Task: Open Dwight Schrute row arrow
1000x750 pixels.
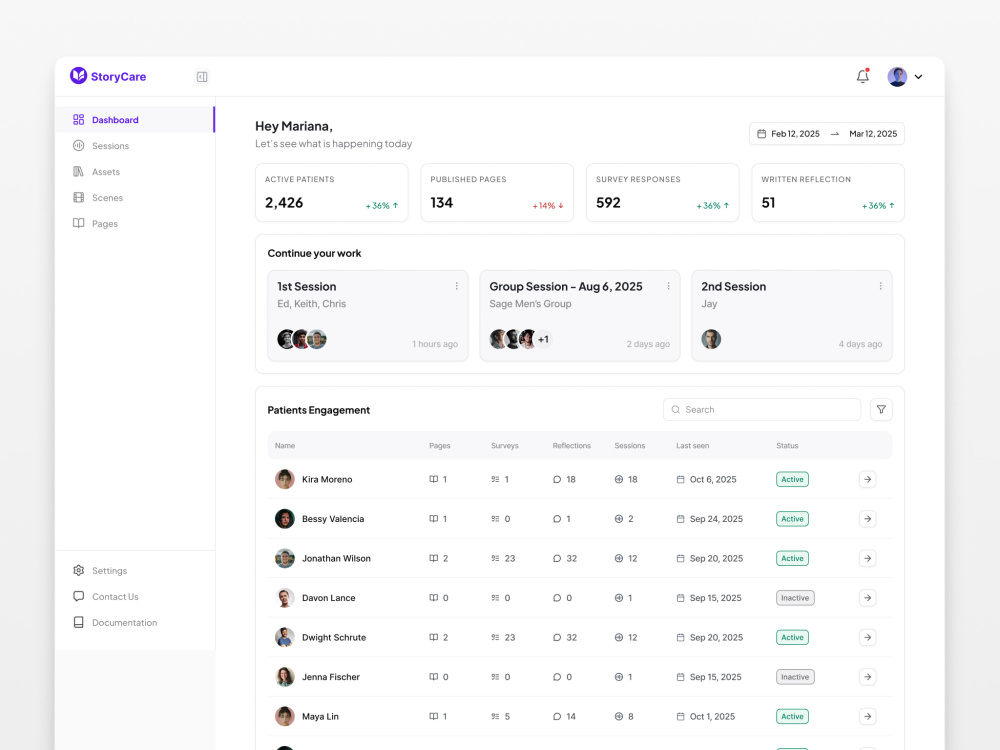Action: click(867, 638)
